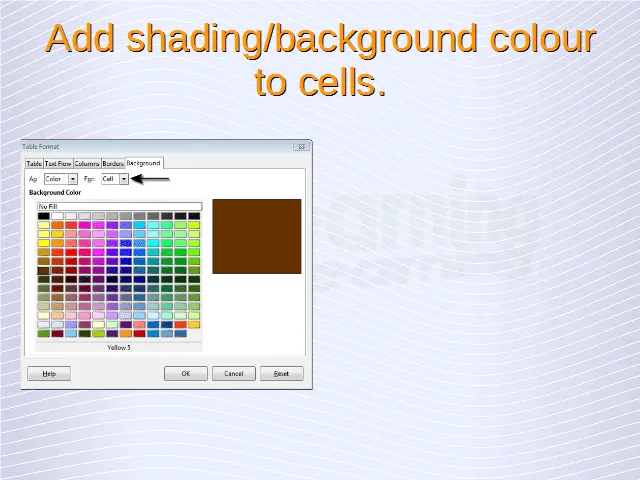
Task: Switch to the Table tab
Action: 34,163
